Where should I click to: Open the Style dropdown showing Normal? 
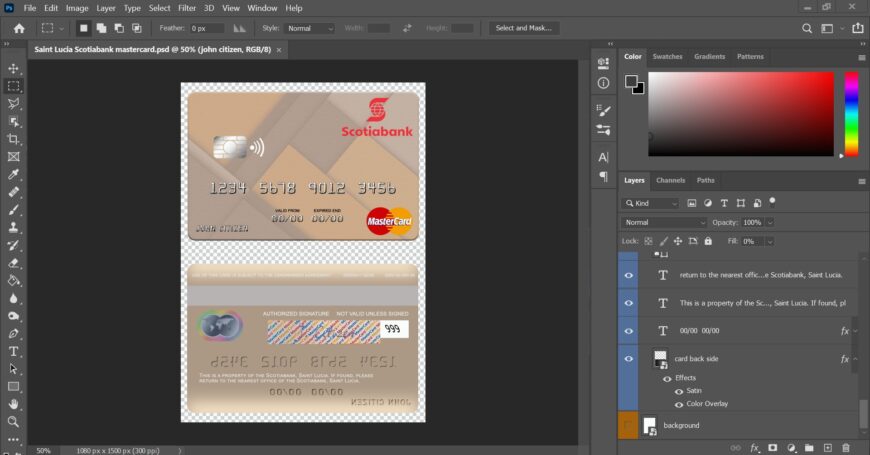(310, 28)
